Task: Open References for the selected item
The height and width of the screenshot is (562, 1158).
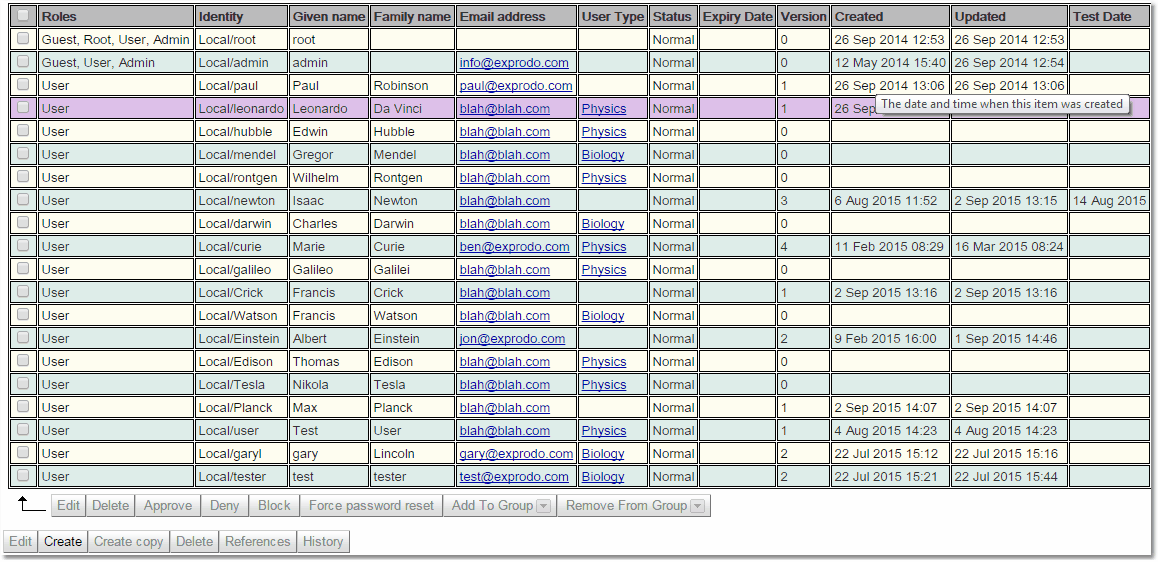Action: coord(257,542)
